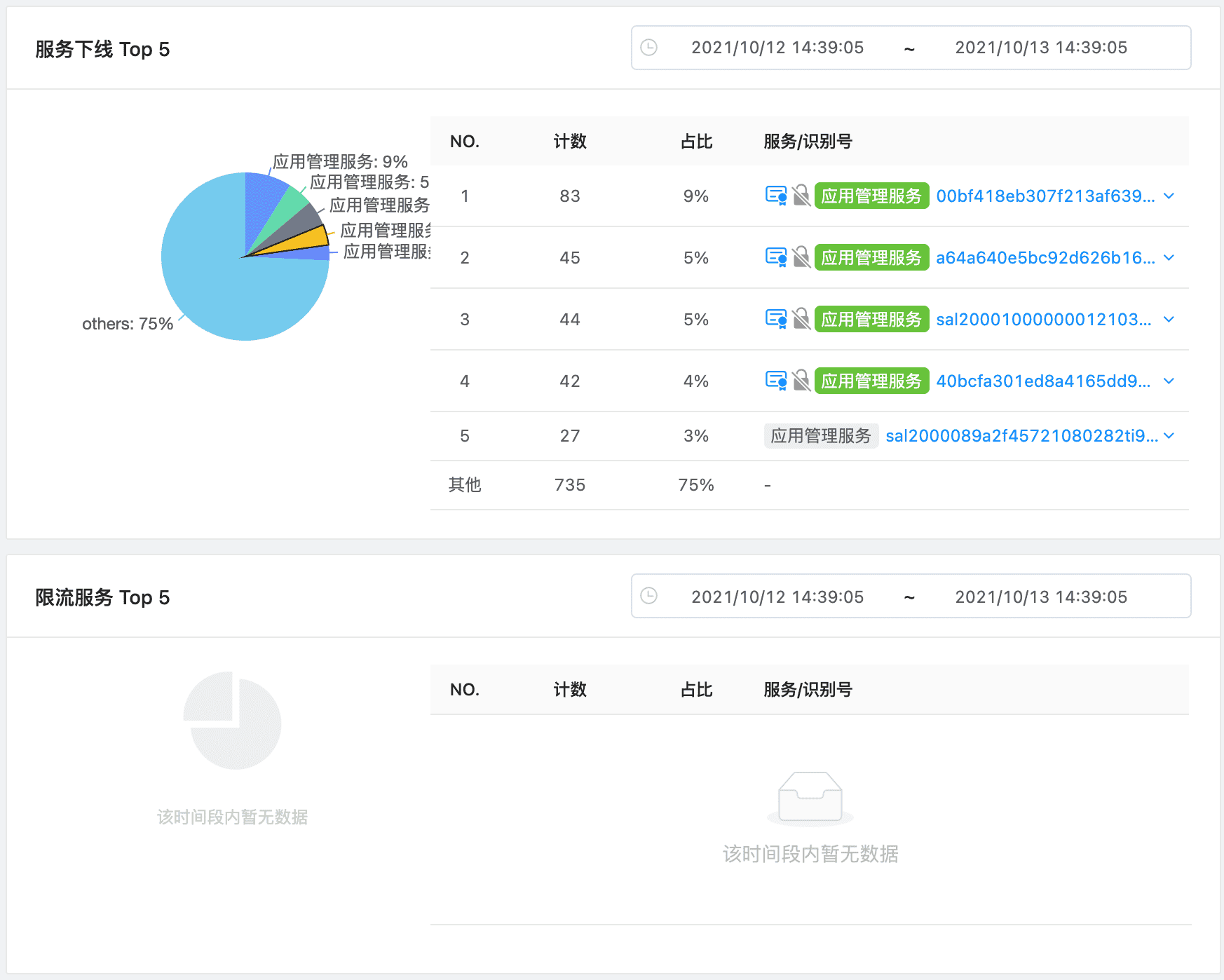The image size is (1224, 980).
Task: Click percentage cell 75%
Action: 696,485
